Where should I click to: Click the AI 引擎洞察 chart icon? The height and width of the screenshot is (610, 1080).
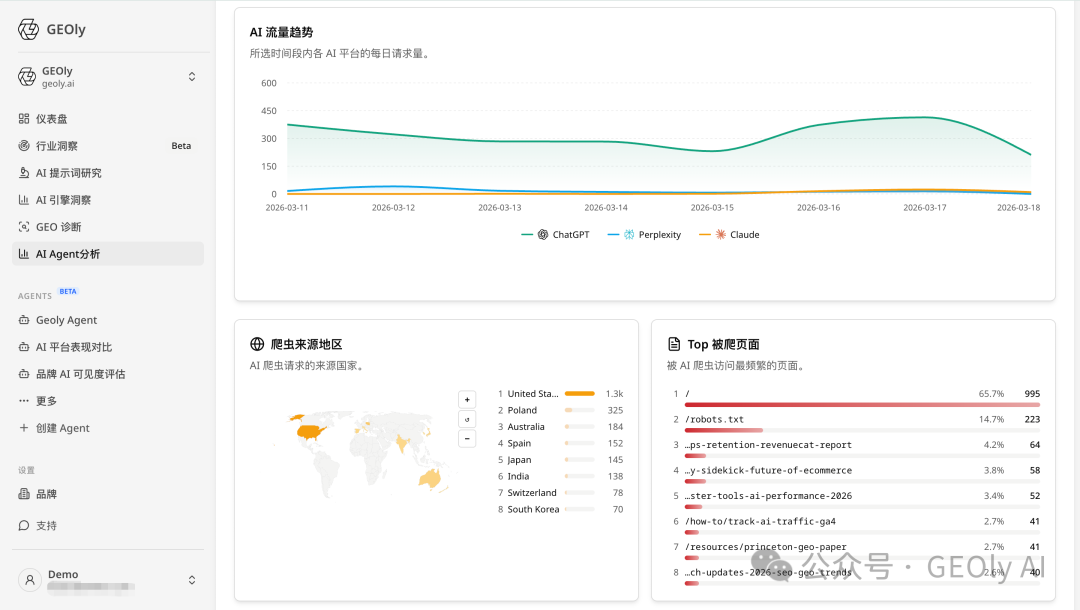coord(24,200)
